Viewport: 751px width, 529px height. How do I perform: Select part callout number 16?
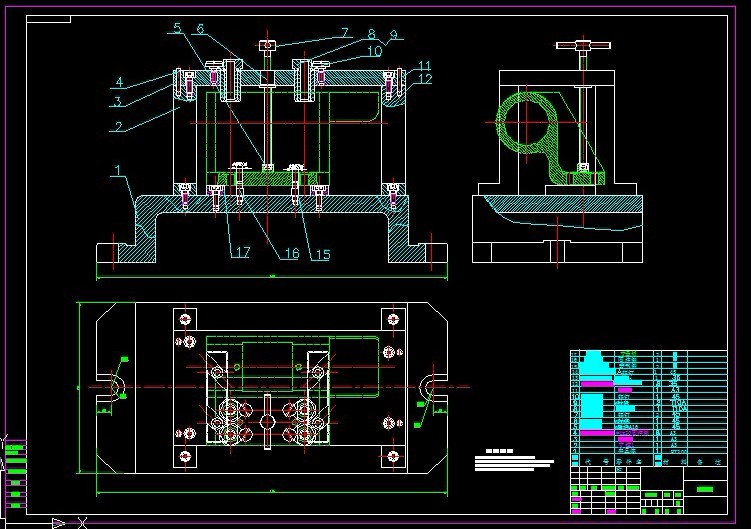tap(292, 253)
